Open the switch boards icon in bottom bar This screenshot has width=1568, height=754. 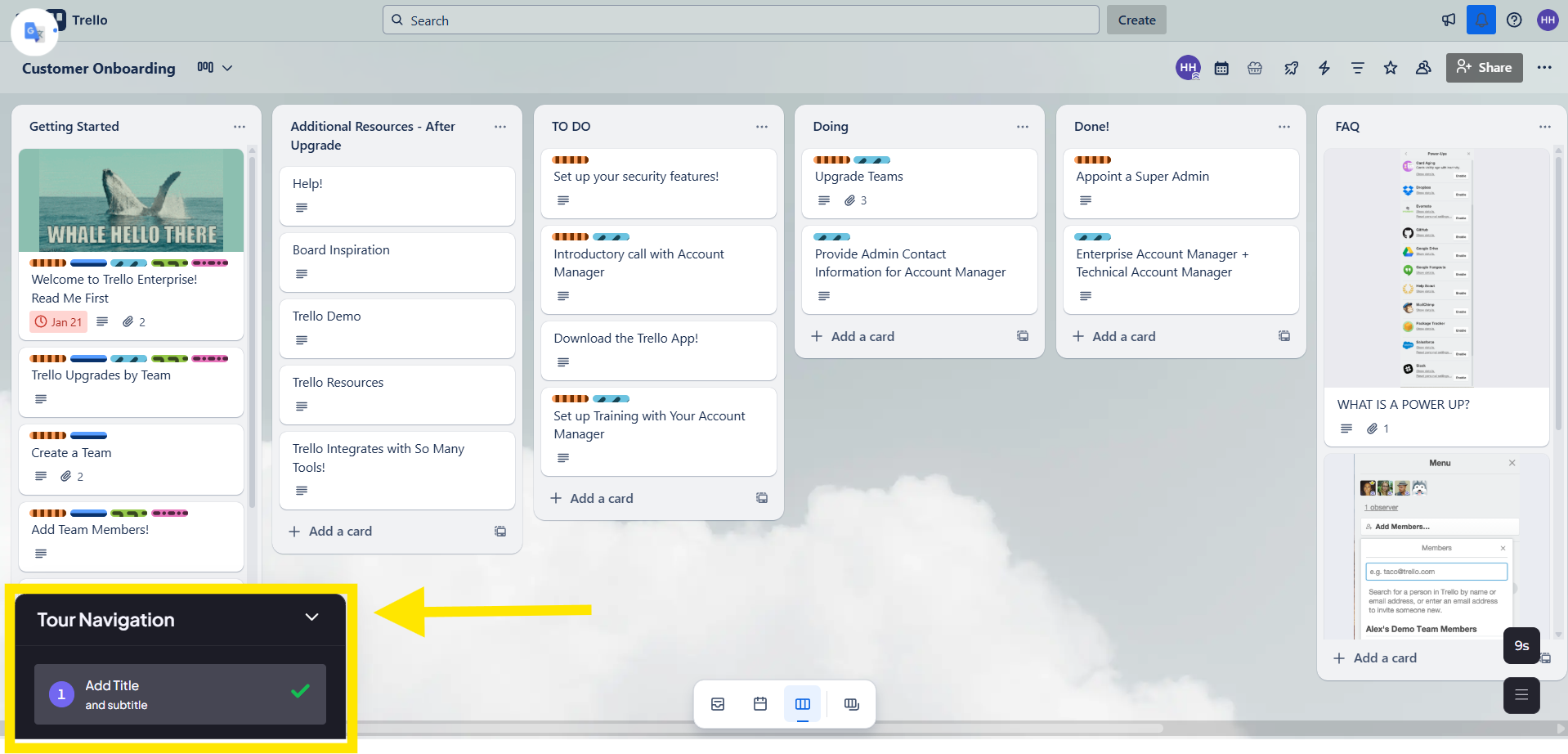click(852, 704)
